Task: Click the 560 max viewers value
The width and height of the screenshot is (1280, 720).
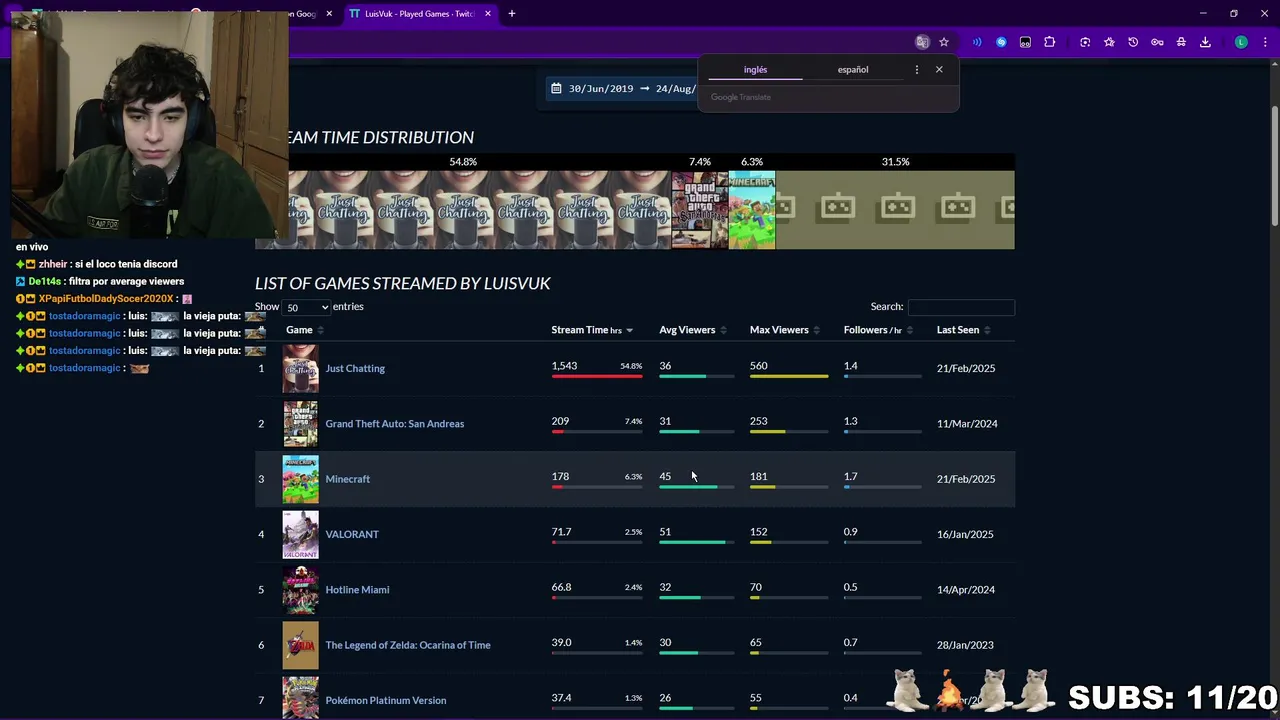Action: pyautogui.click(x=759, y=366)
